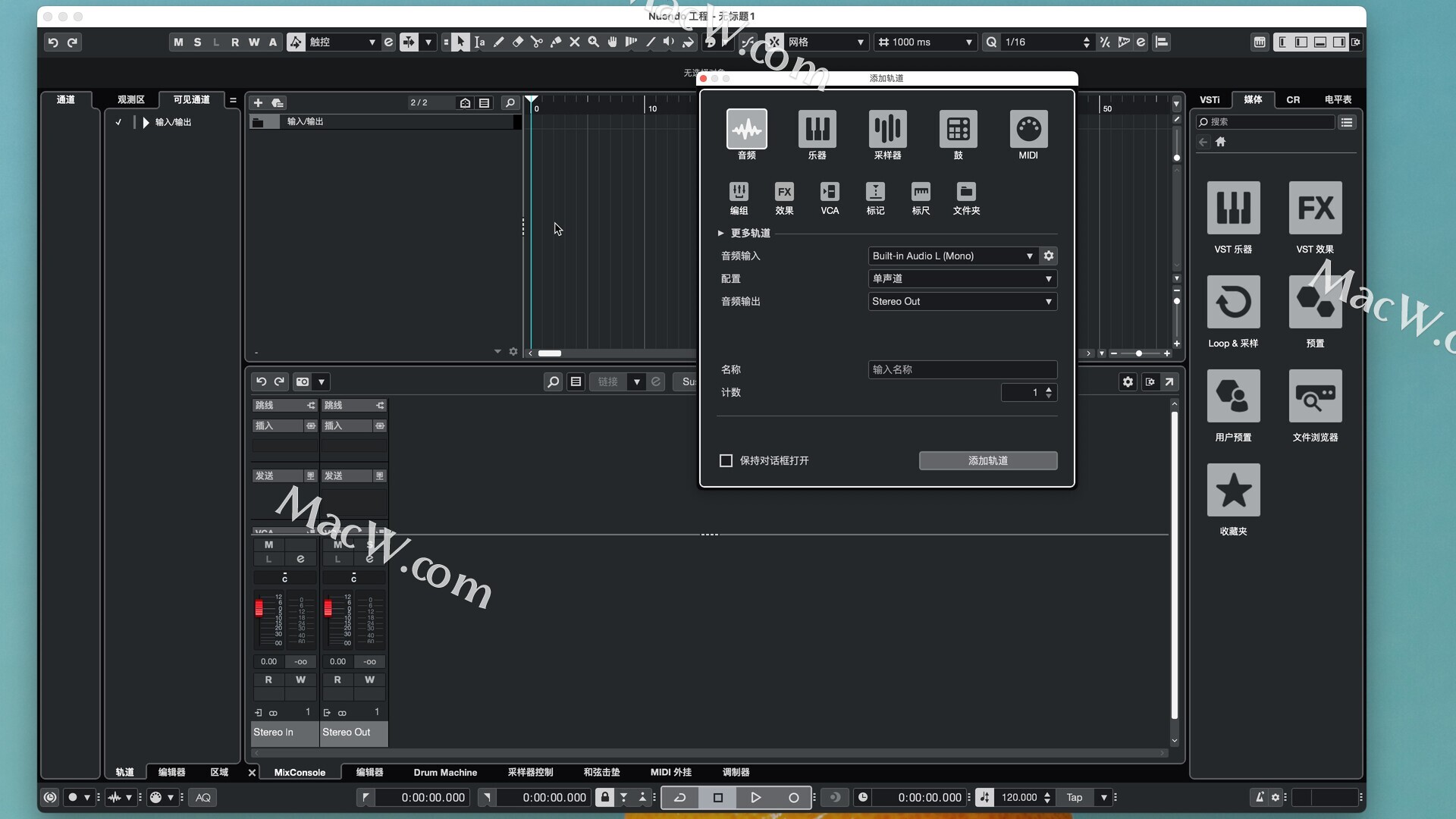This screenshot has height=819, width=1456.
Task: Select the Drum (鼓) track icon
Action: coord(958,130)
